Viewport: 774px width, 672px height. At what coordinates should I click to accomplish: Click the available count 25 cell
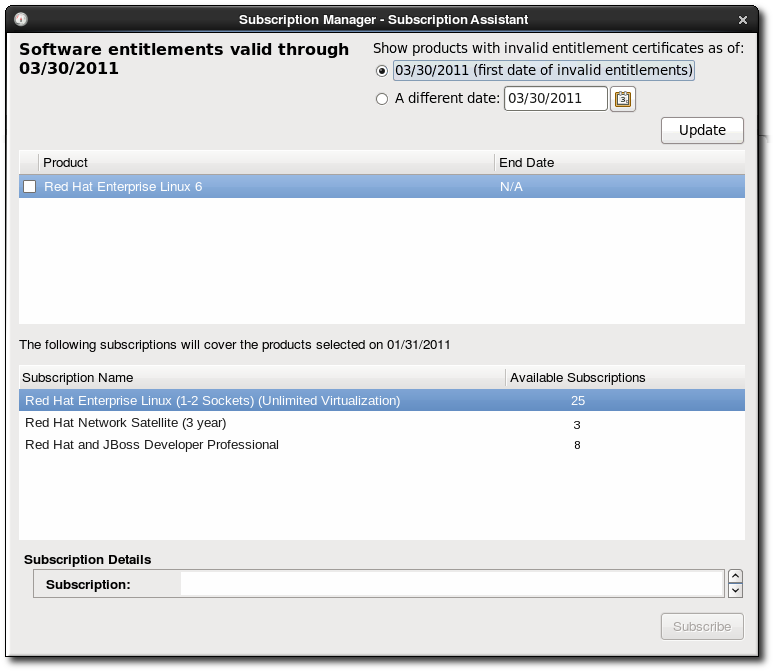578,400
